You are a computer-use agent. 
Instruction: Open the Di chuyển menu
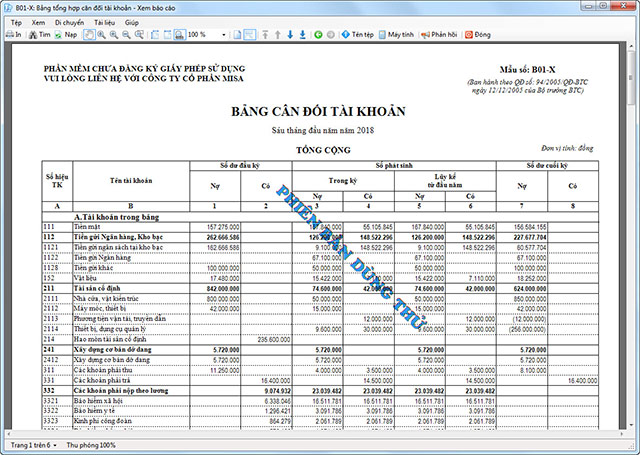point(69,20)
